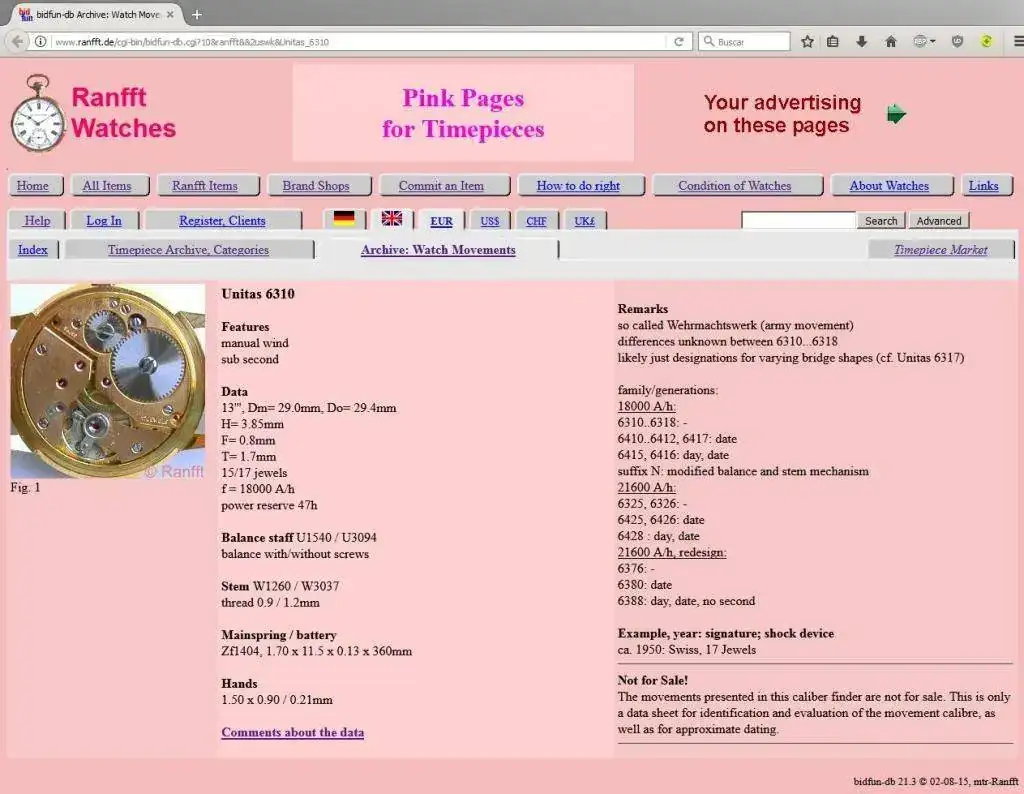The image size is (1024, 794).
Task: Enlarge the Unitas 6310 movement photo
Action: (107, 381)
